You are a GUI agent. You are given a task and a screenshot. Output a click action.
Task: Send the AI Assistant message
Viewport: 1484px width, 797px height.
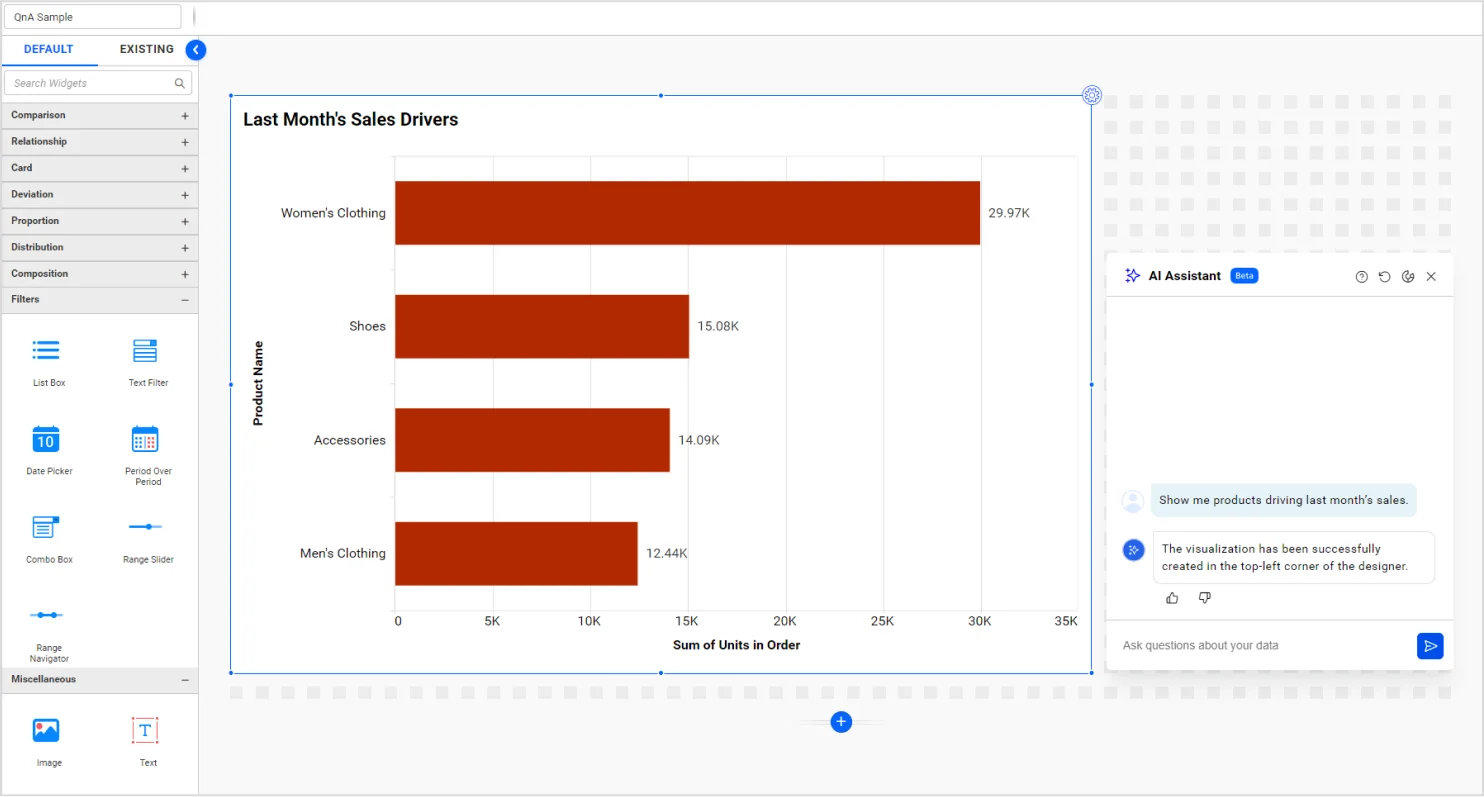click(x=1430, y=646)
